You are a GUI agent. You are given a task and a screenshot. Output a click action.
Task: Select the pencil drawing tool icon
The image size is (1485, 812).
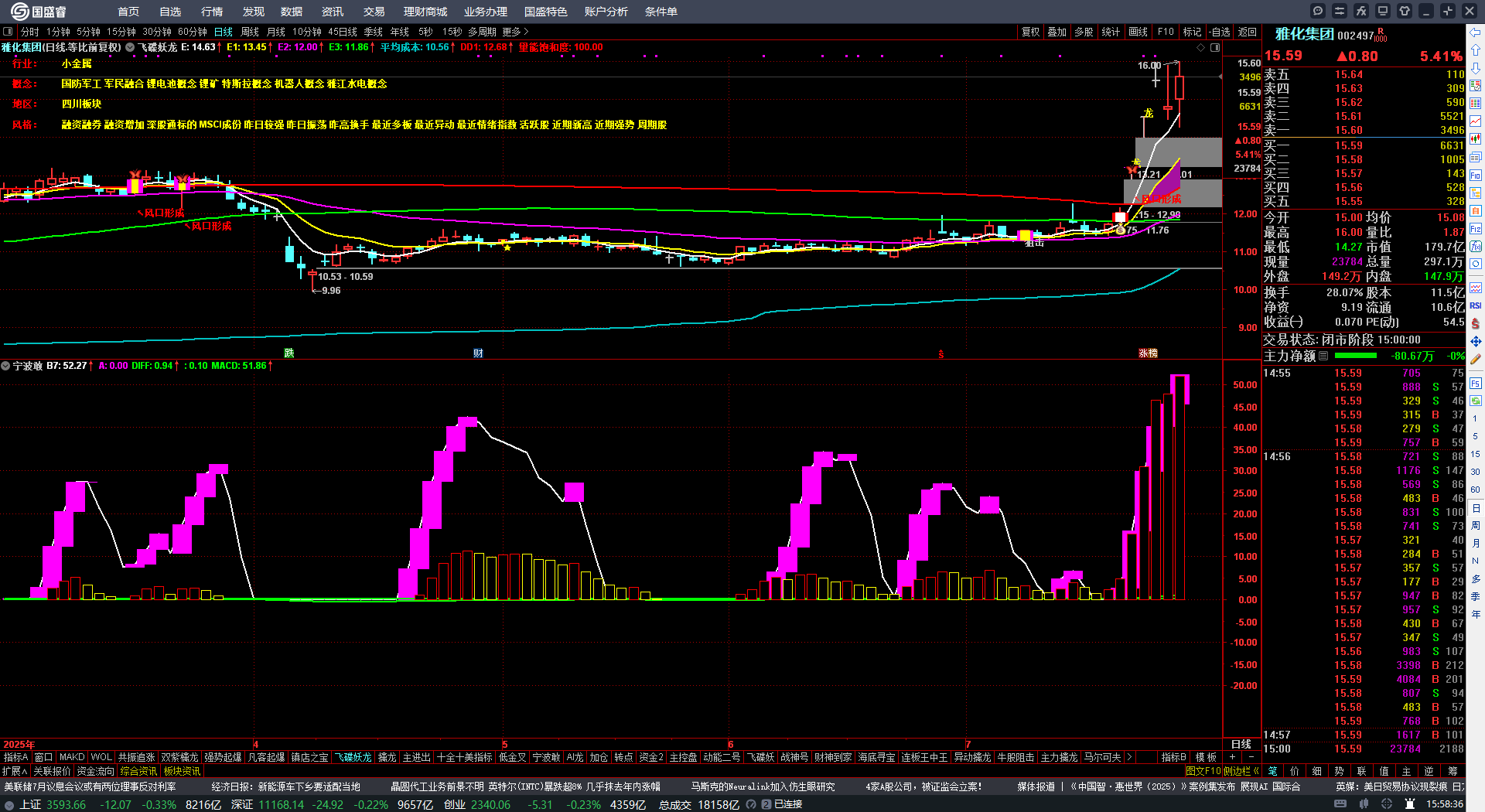point(1476,359)
